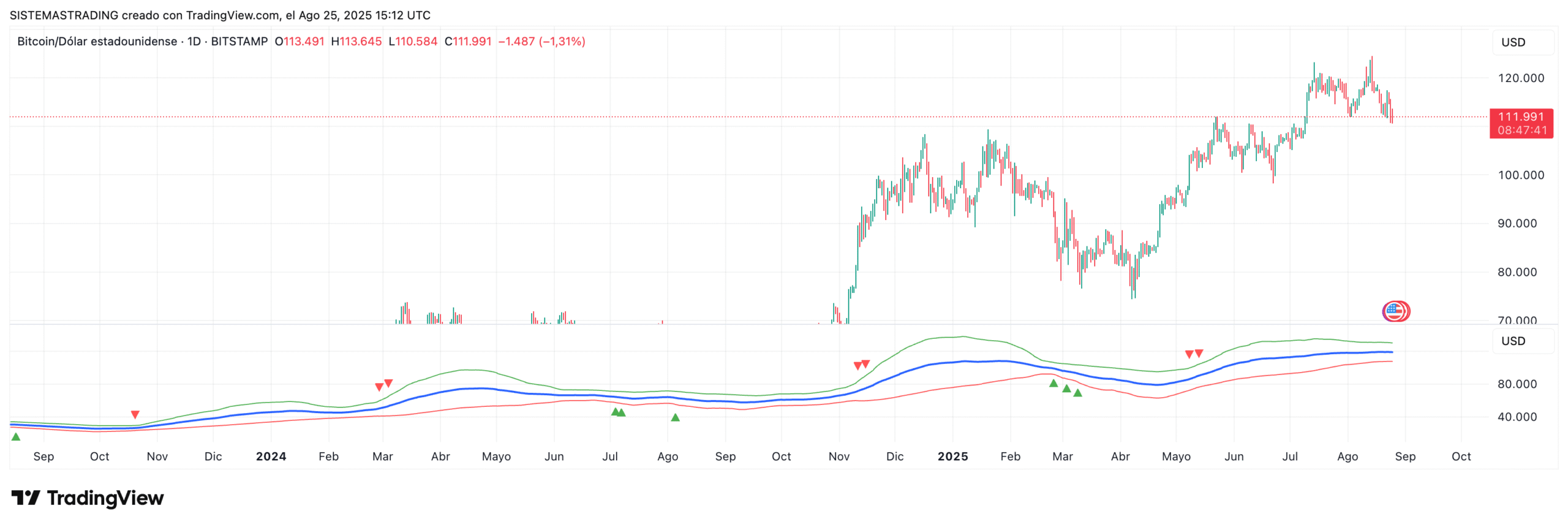Select the left red down arrow in November 2024
The image size is (1568, 527).
pos(858,366)
